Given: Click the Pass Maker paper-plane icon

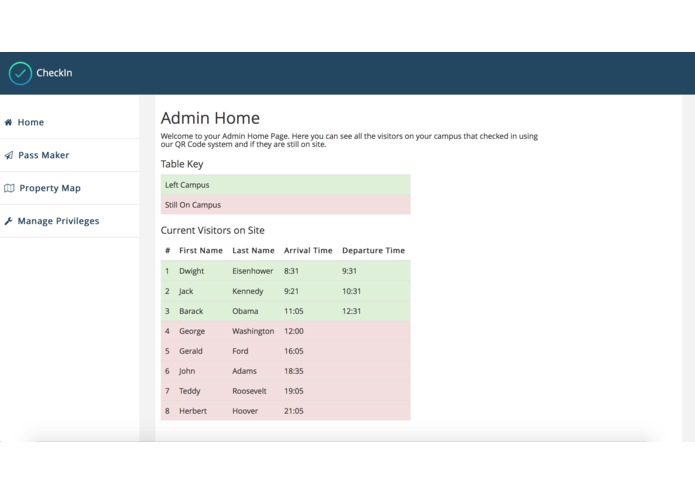Looking at the screenshot, I should (8, 155).
